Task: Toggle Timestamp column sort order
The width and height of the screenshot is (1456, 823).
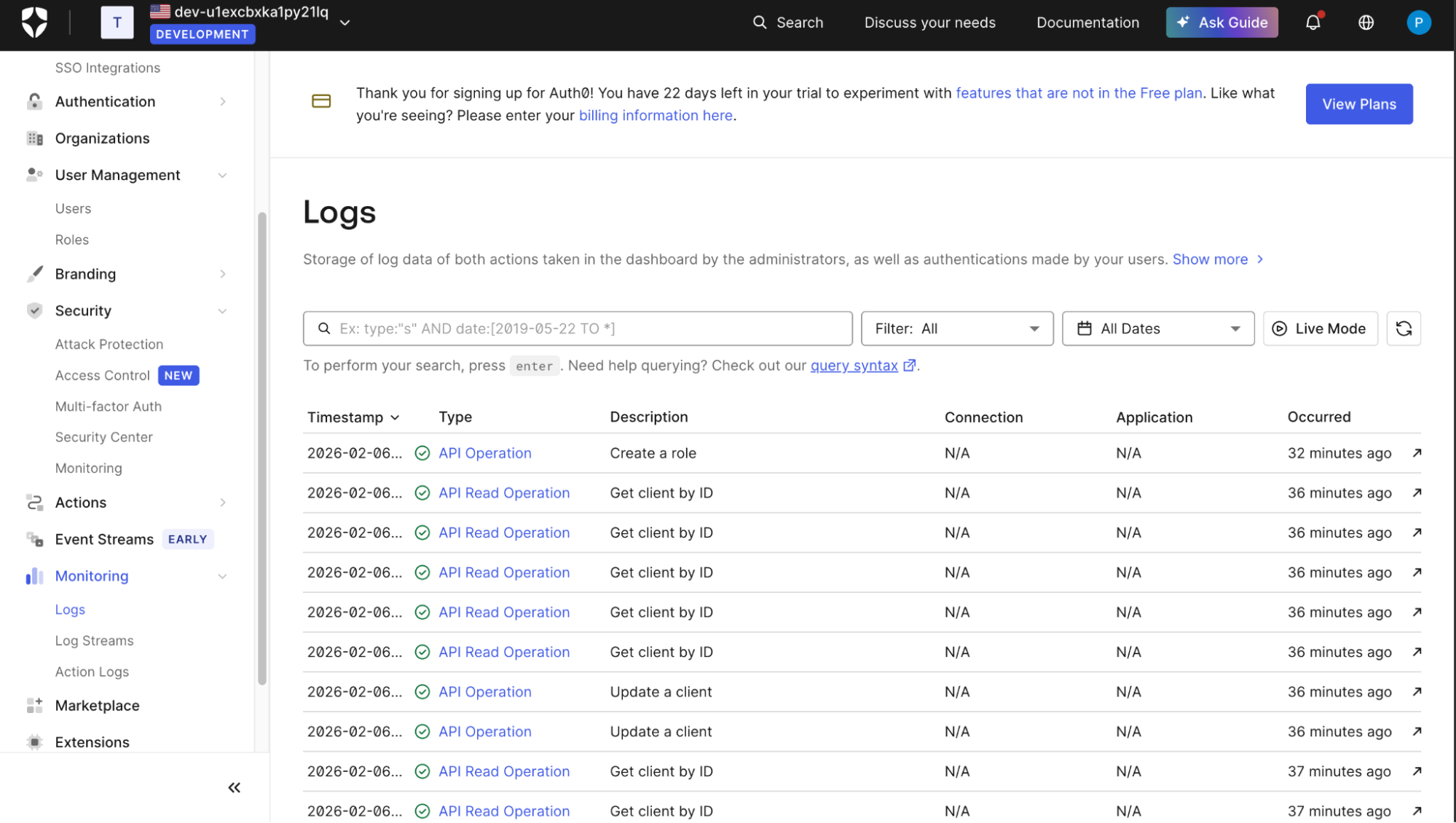Action: point(353,417)
